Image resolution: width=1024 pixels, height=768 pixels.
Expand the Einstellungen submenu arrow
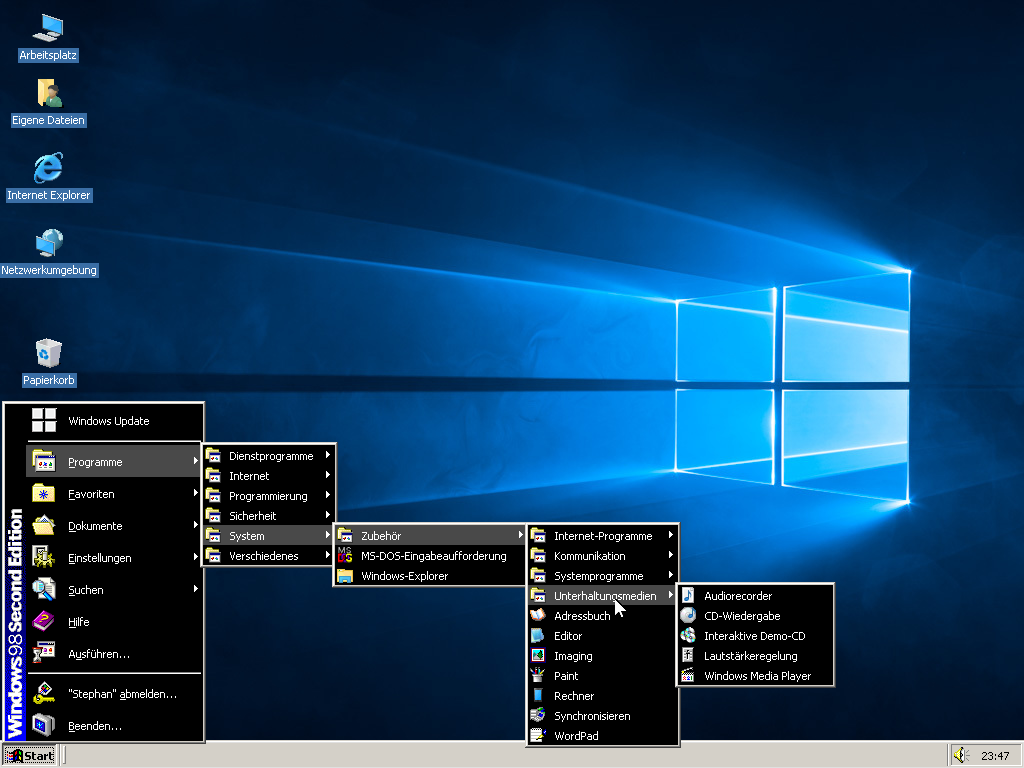[x=195, y=556]
